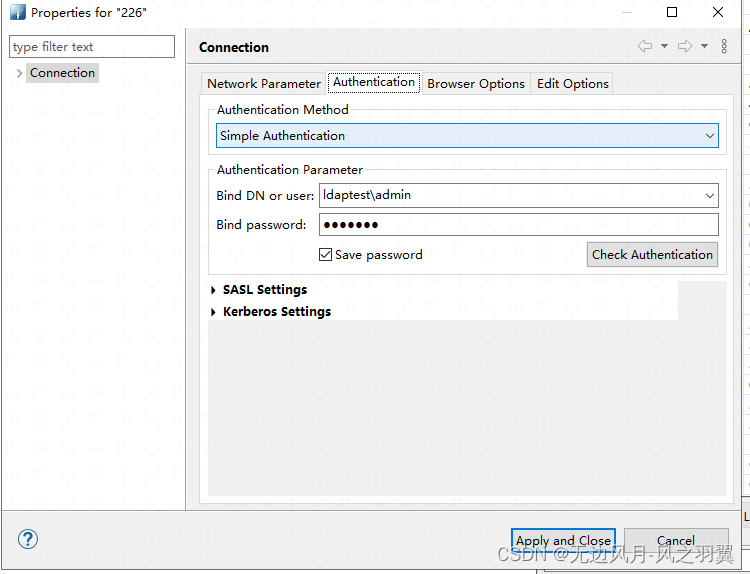Open the Bind DN or user dropdown arrow
The height and width of the screenshot is (574, 750).
[710, 196]
